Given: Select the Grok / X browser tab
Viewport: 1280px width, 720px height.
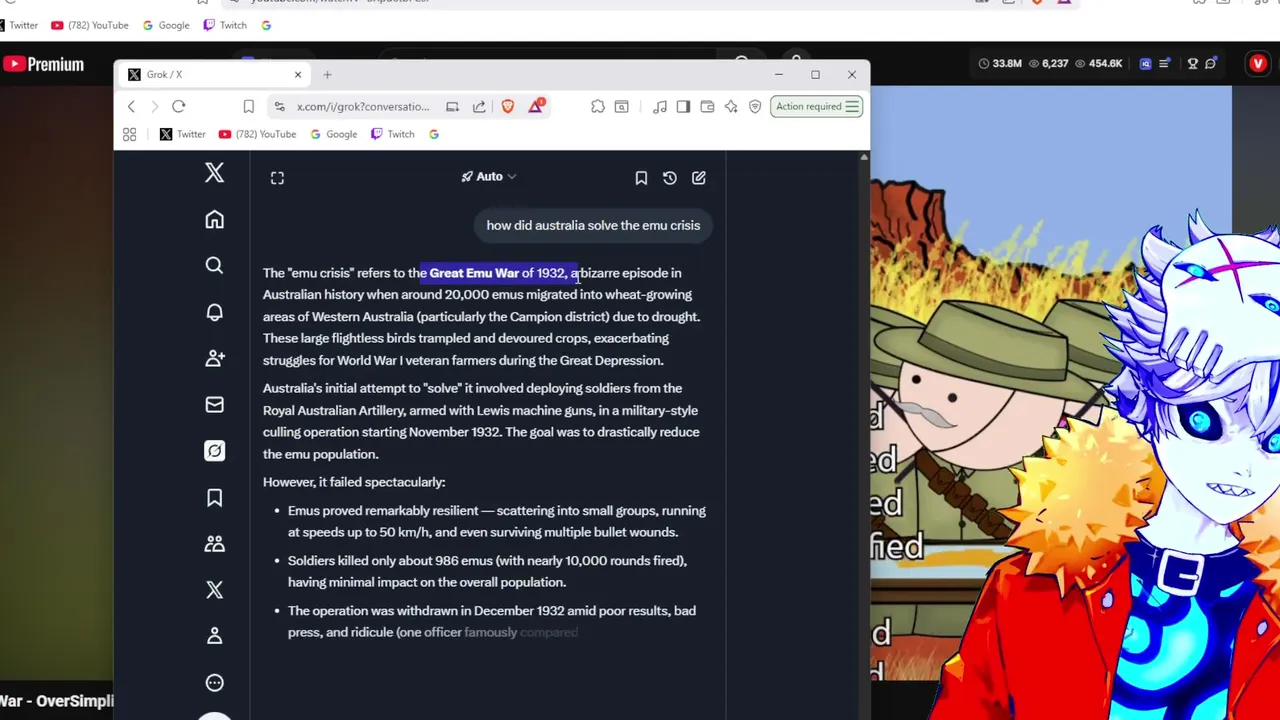Looking at the screenshot, I should pos(212,75).
